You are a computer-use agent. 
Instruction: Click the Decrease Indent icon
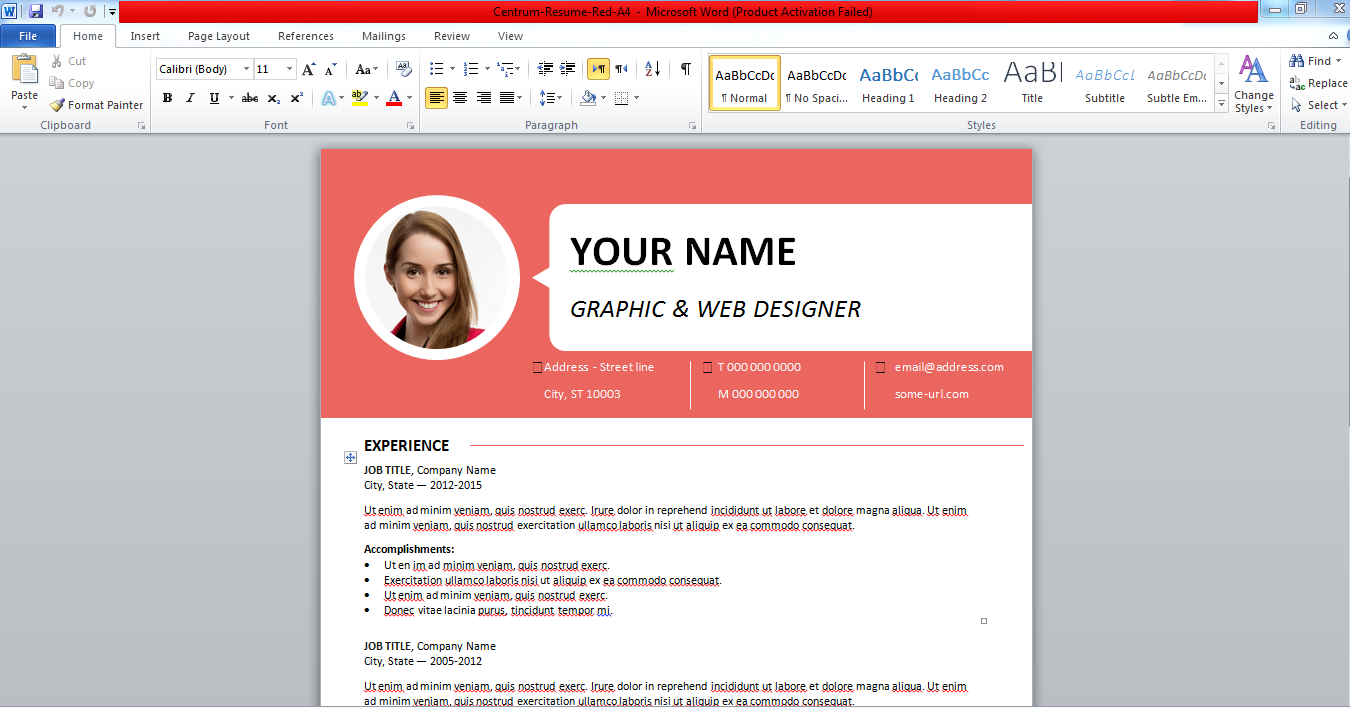pyautogui.click(x=545, y=69)
